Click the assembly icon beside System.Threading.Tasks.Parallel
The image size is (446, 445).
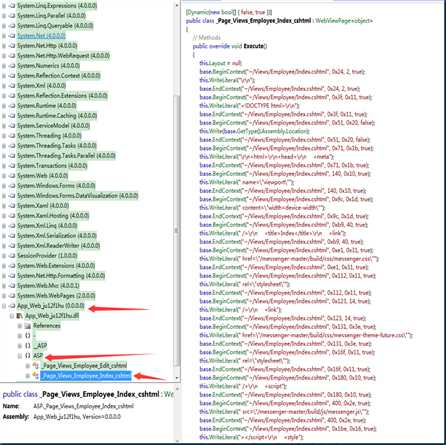[x=12, y=156]
